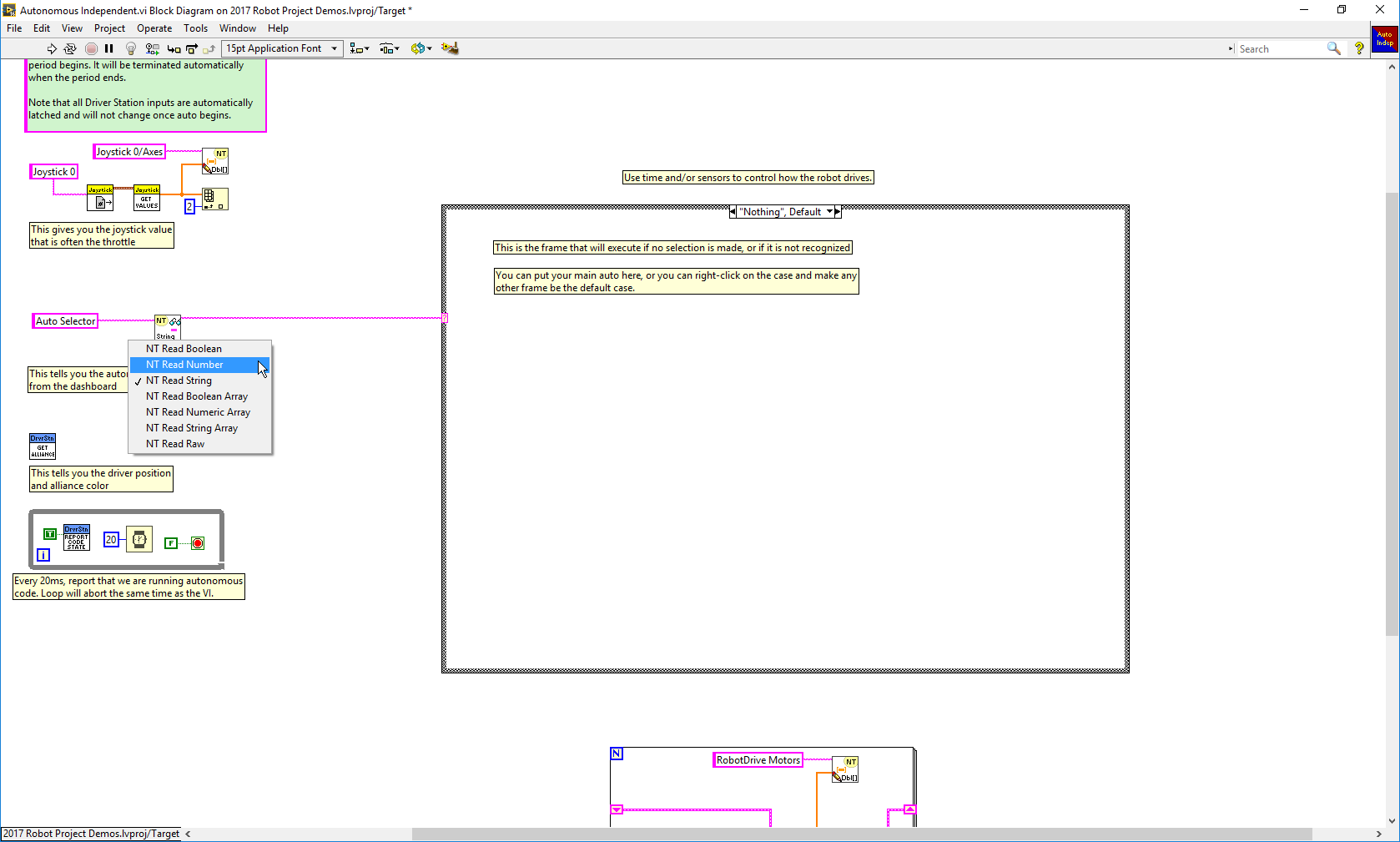This screenshot has height=842, width=1400.
Task: Click the Index Array function node
Action: 215,199
